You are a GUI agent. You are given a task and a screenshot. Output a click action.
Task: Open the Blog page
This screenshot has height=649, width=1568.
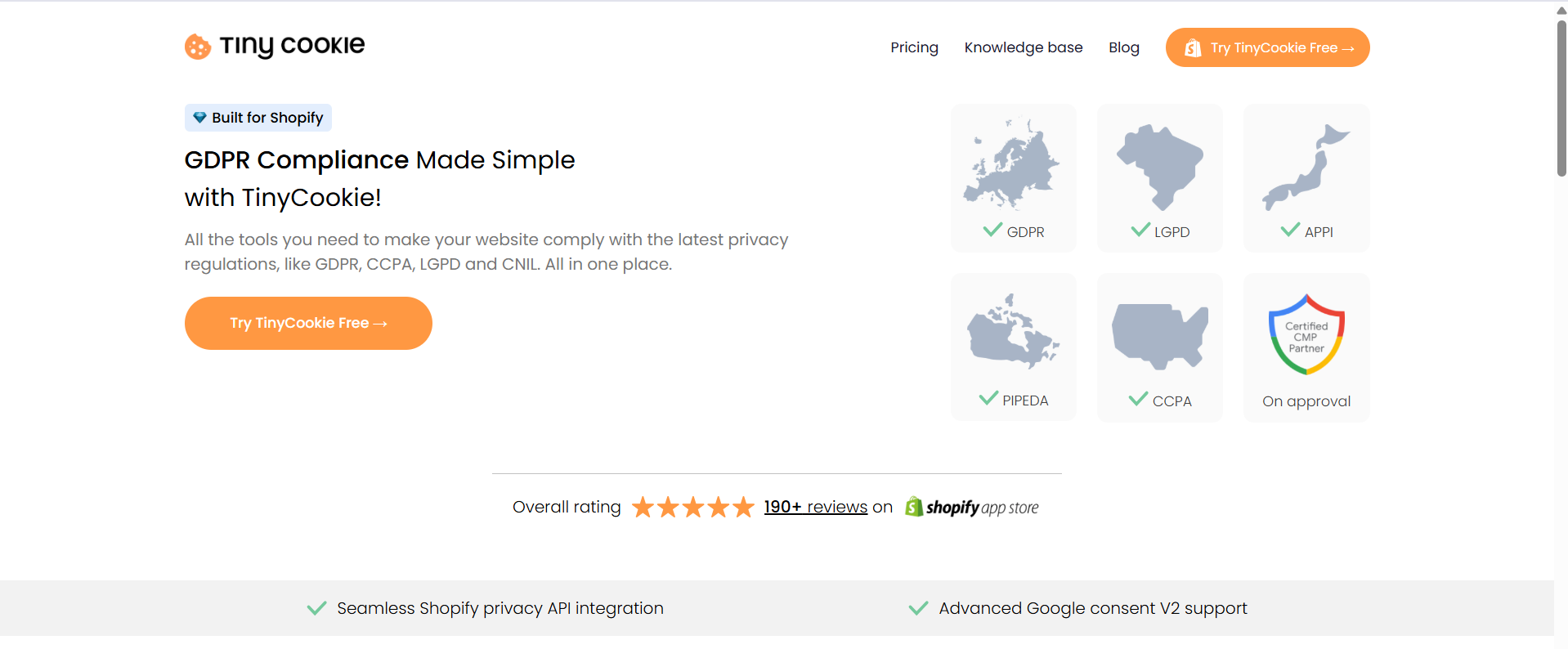[x=1123, y=47]
